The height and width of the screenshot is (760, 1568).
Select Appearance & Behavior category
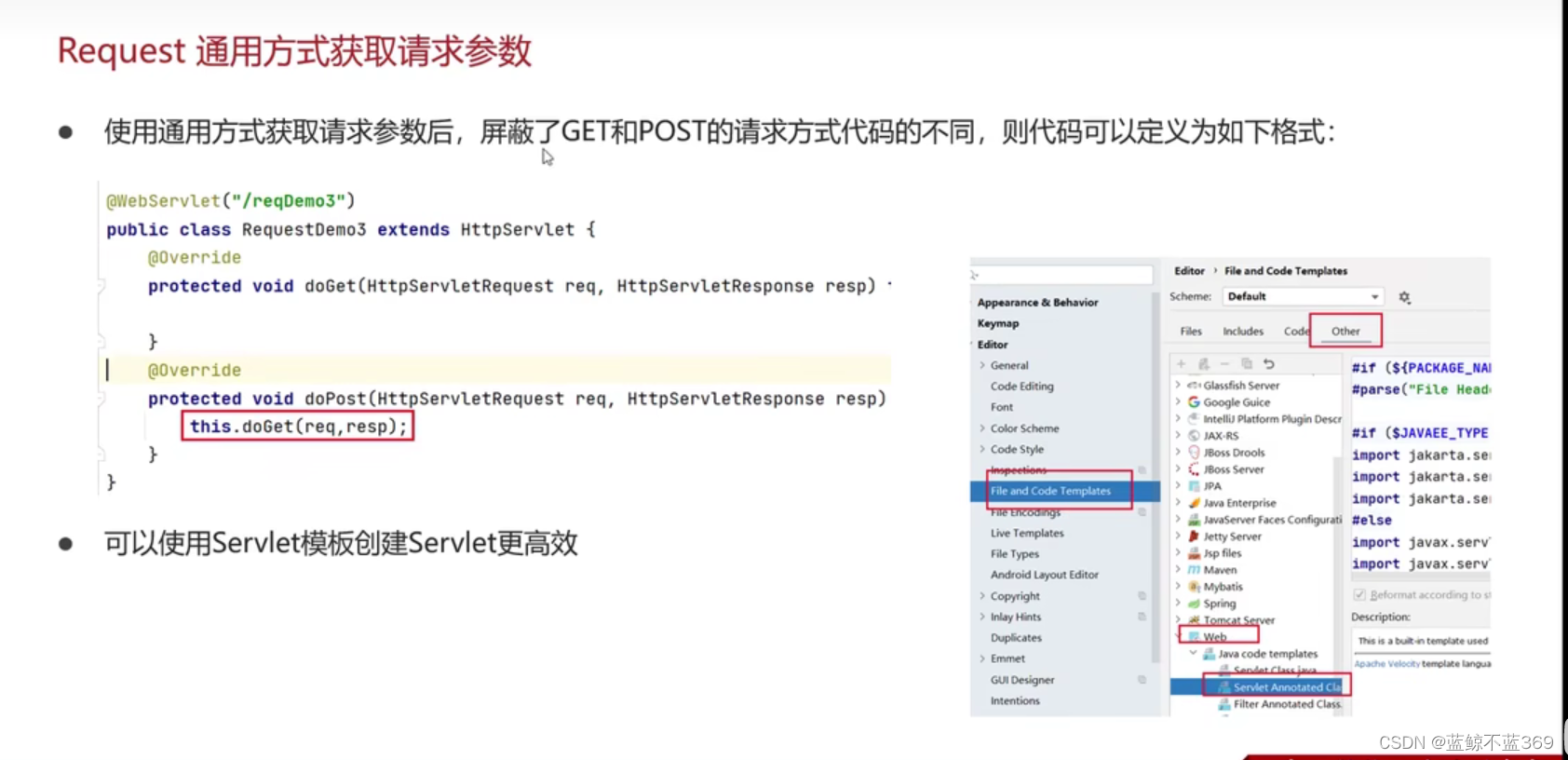(x=1037, y=303)
